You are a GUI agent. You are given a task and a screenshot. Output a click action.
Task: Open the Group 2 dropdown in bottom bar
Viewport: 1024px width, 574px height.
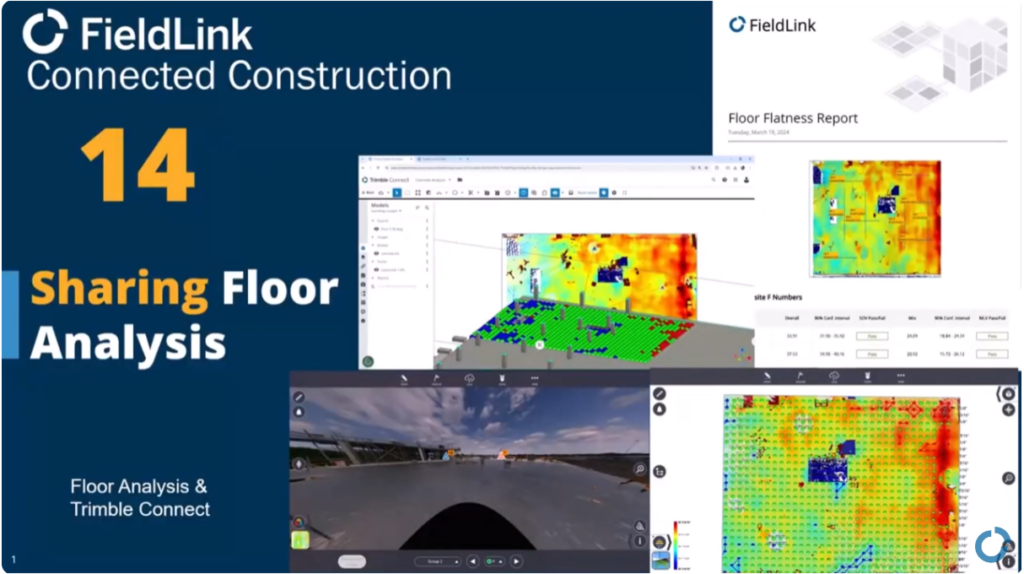438,561
